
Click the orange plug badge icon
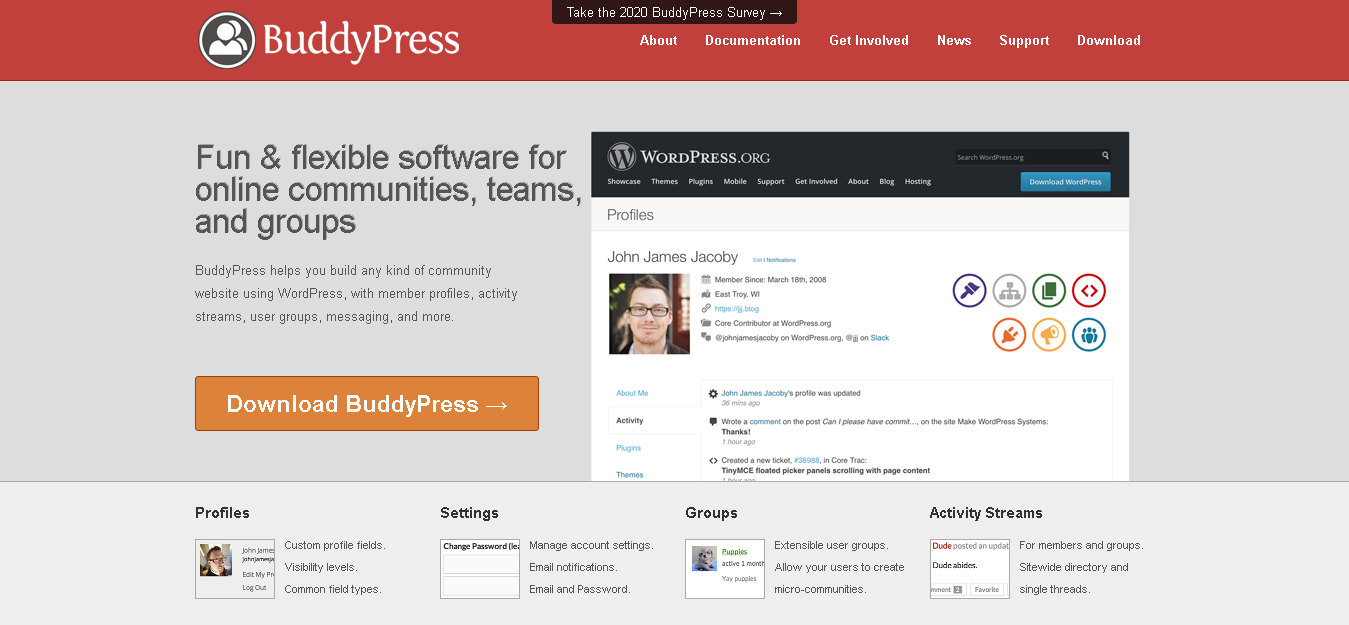click(x=1009, y=334)
